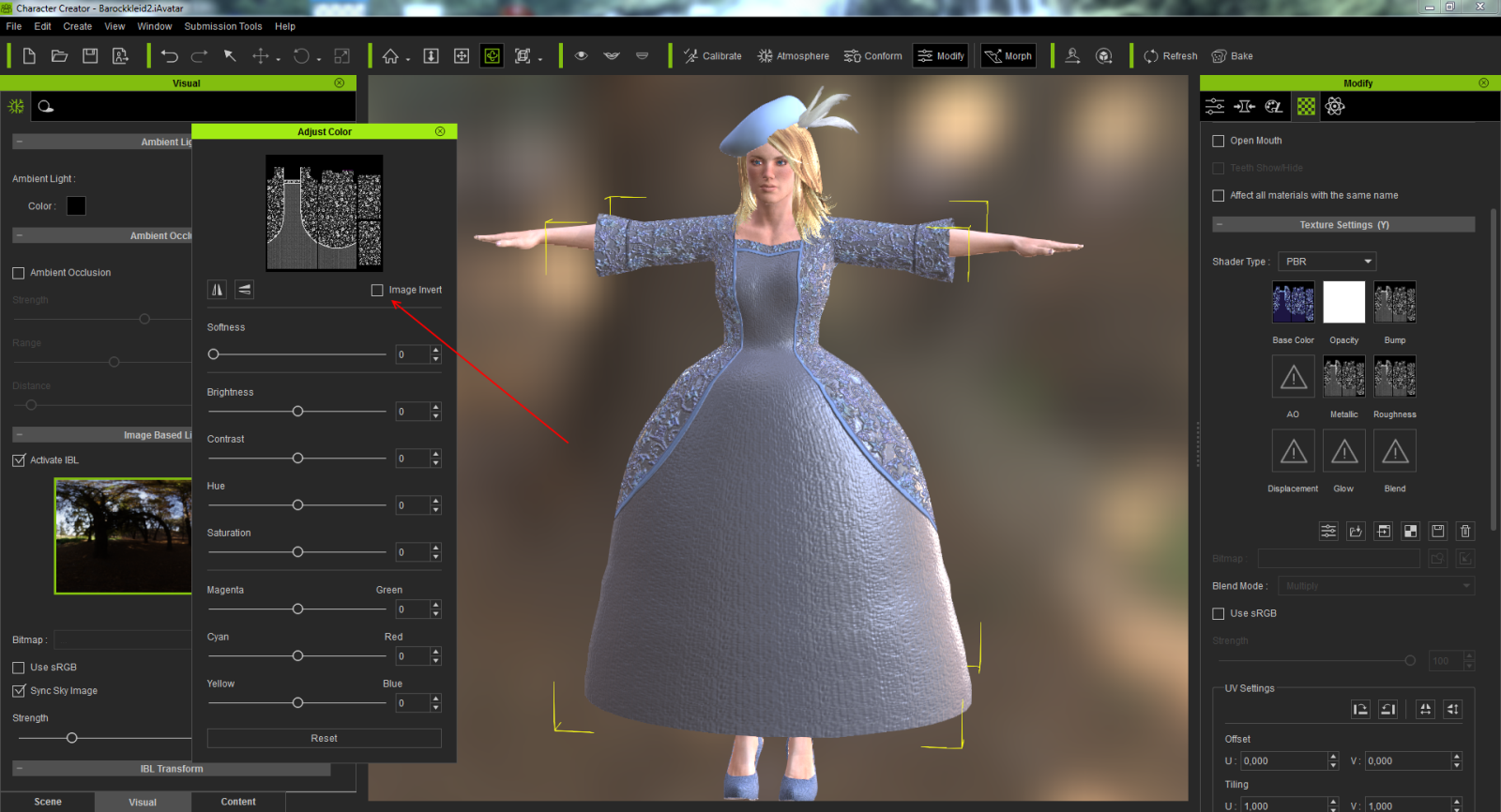Screen dimensions: 1501x812
Task: Toggle Use sRGB in the Visual panel
Action: 18,668
